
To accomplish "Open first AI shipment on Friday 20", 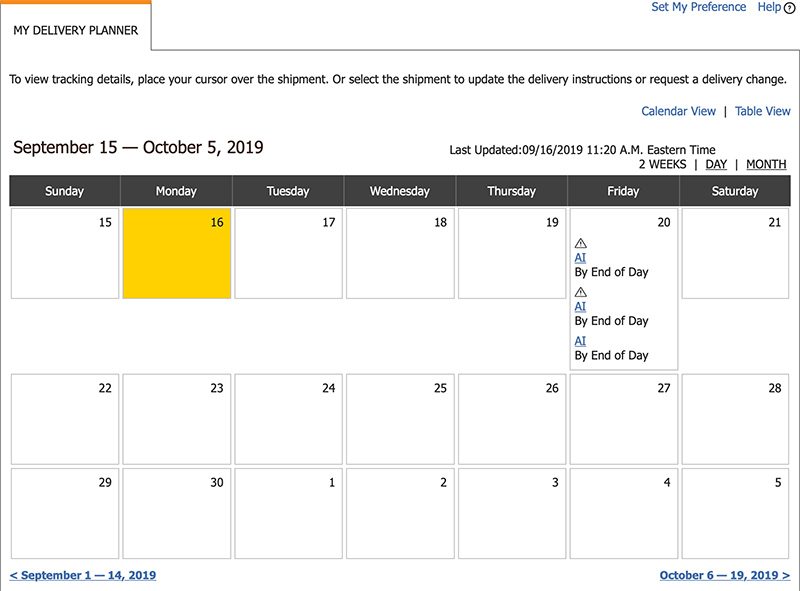I will [580, 257].
